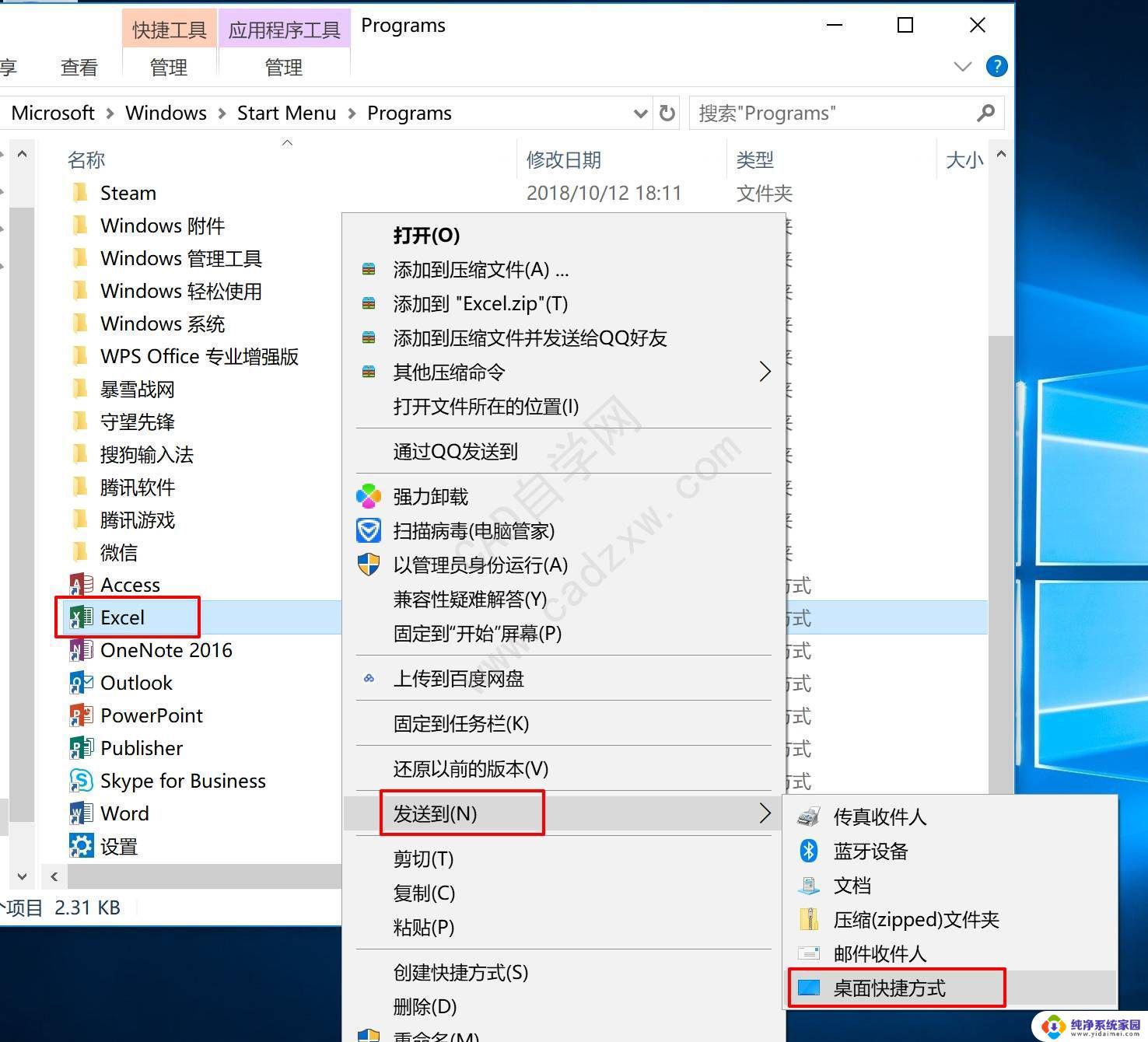This screenshot has height=1042, width=1148.
Task: Click the desktop icon for 桌面快捷方式
Action: (x=809, y=988)
